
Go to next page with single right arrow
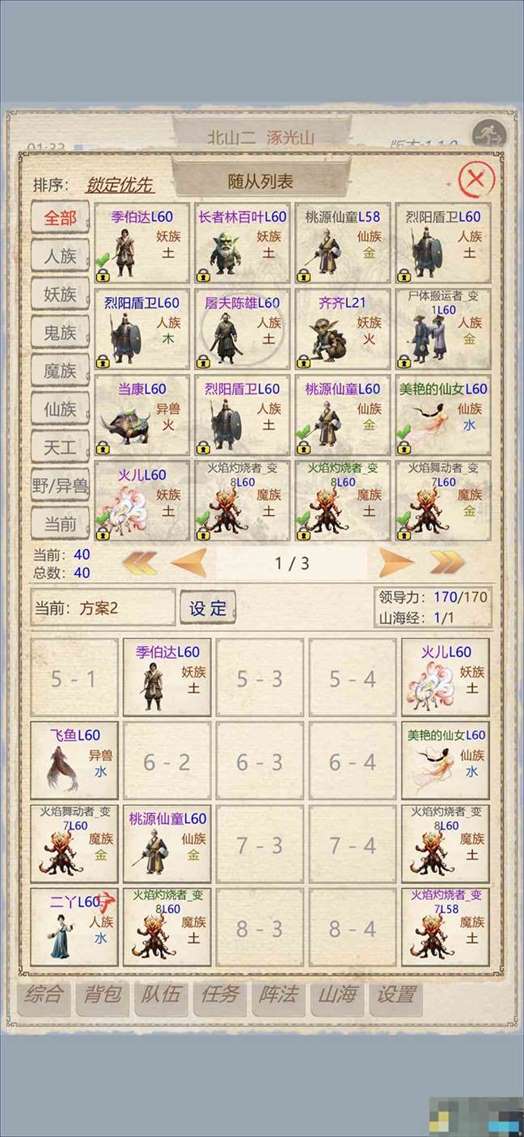396,563
